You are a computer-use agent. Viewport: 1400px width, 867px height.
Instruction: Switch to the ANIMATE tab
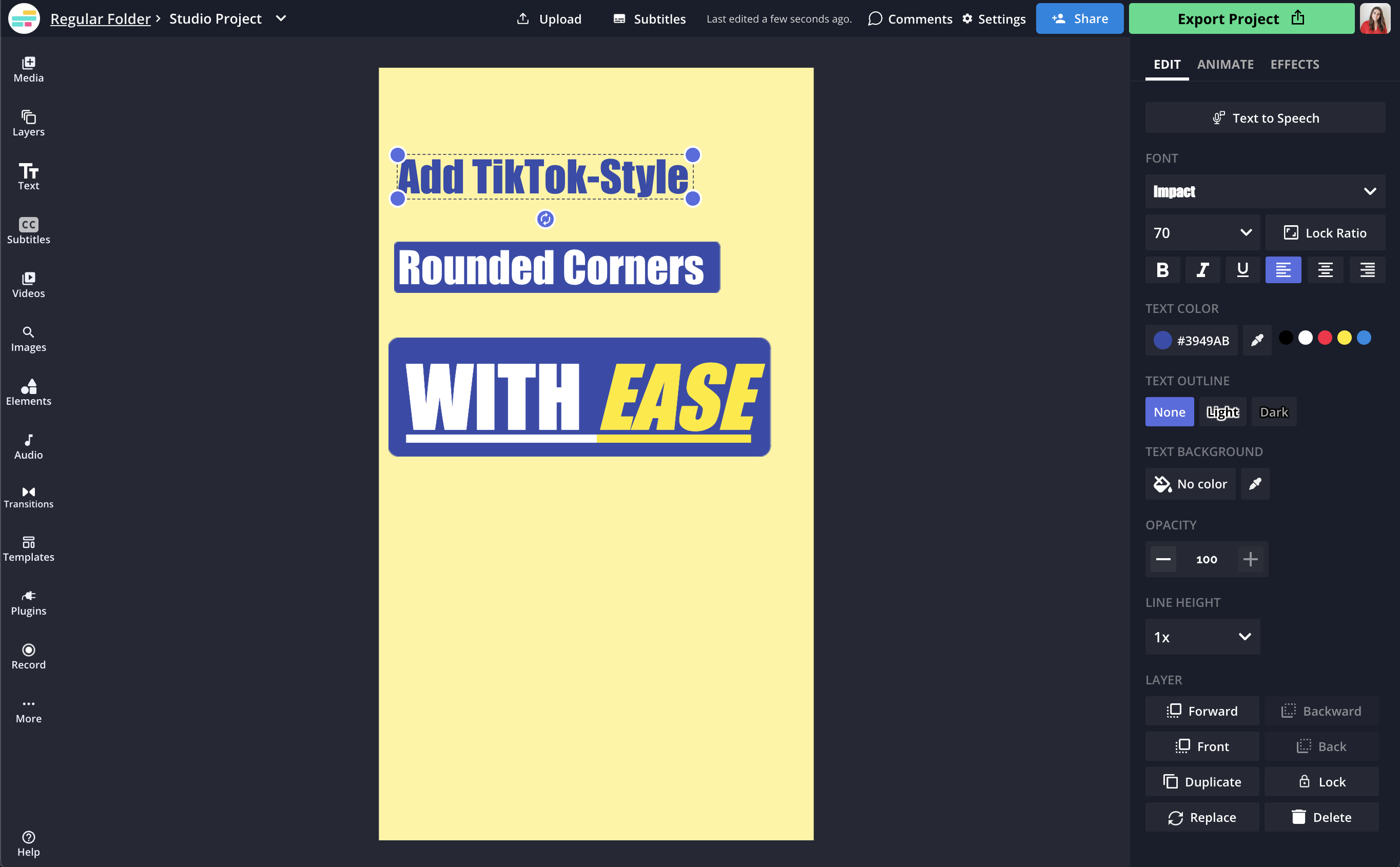pos(1225,64)
